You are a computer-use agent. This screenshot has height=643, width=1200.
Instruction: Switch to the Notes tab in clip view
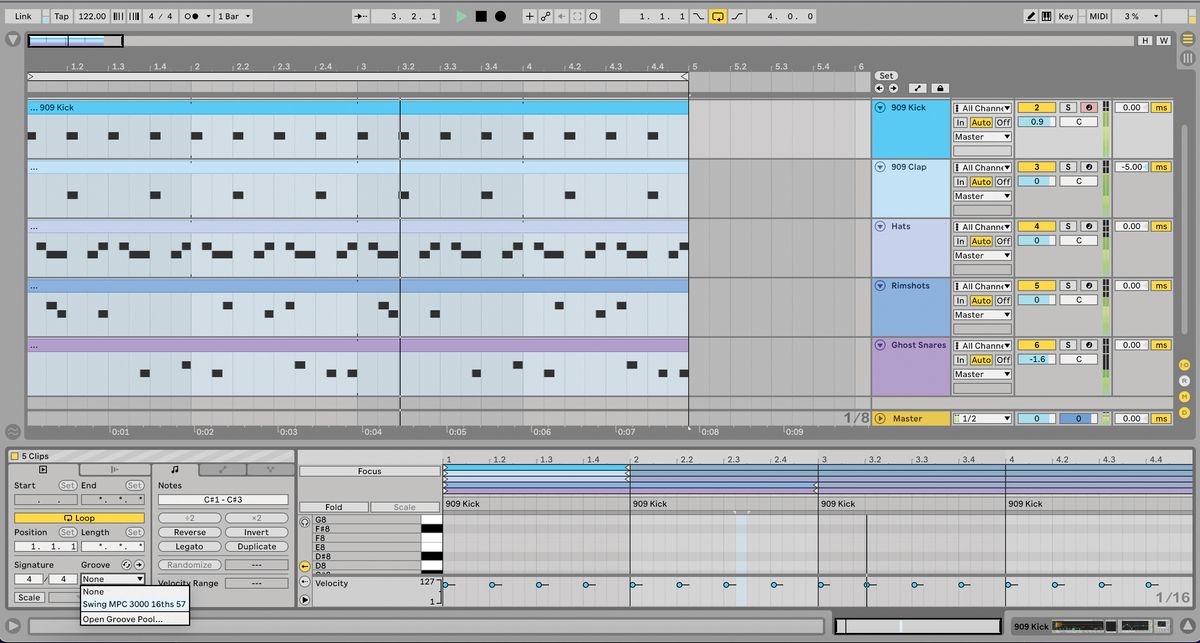175,470
